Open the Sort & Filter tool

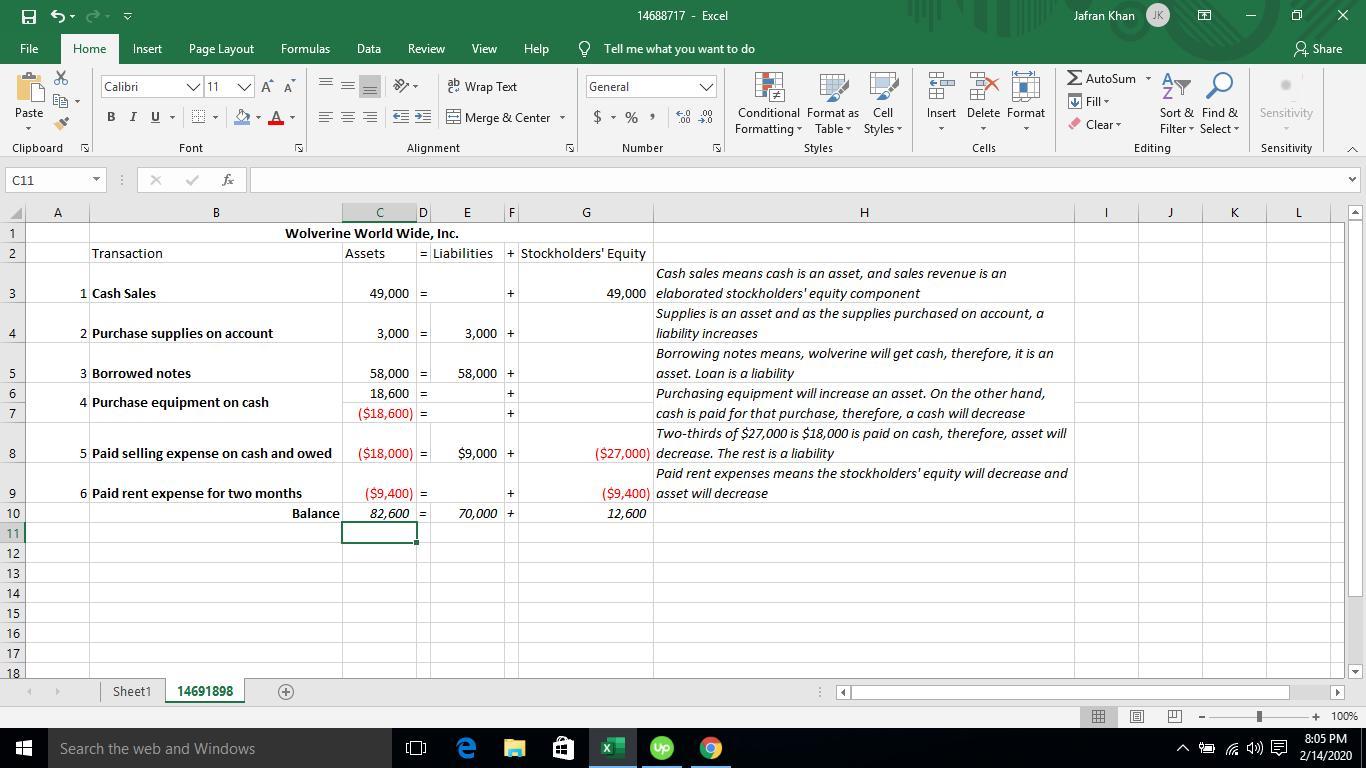click(1176, 103)
